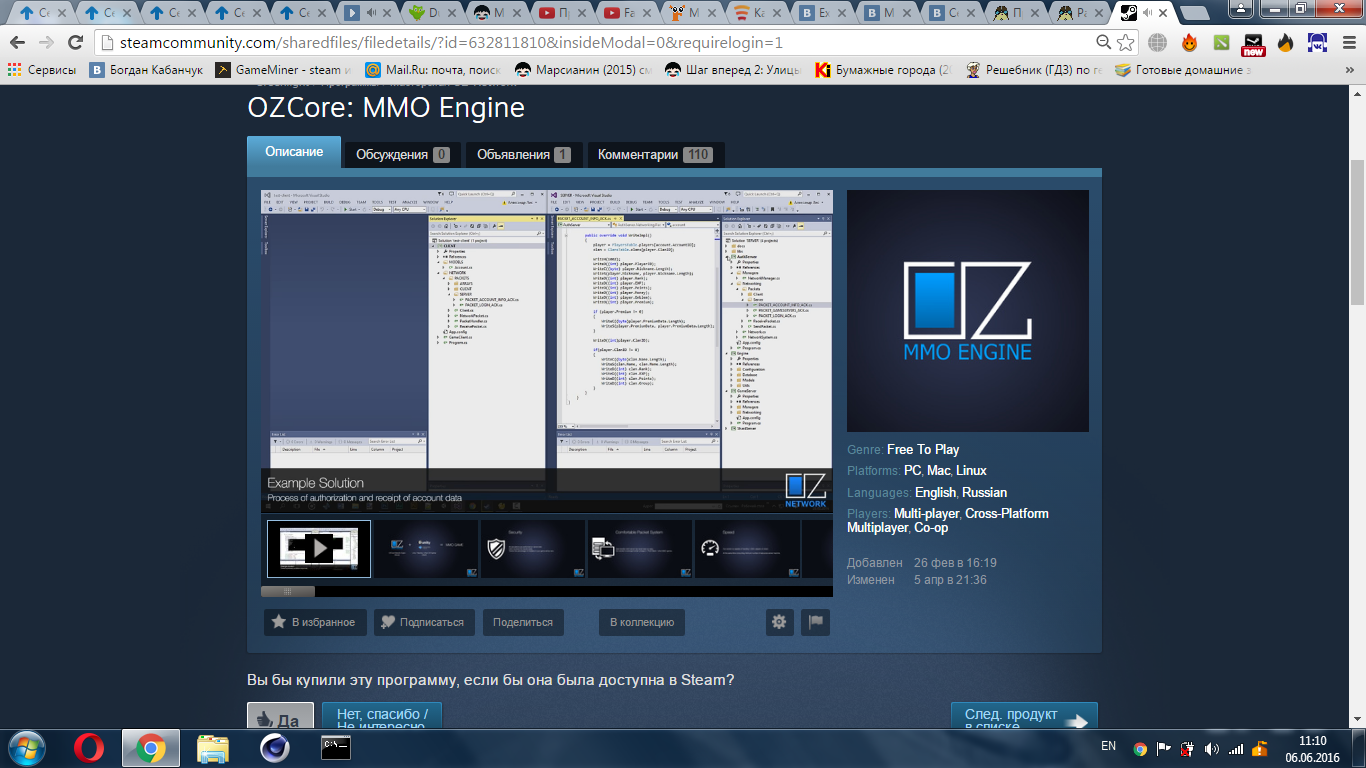Click the Co-op players link
This screenshot has height=768, width=1366.
tap(931, 527)
